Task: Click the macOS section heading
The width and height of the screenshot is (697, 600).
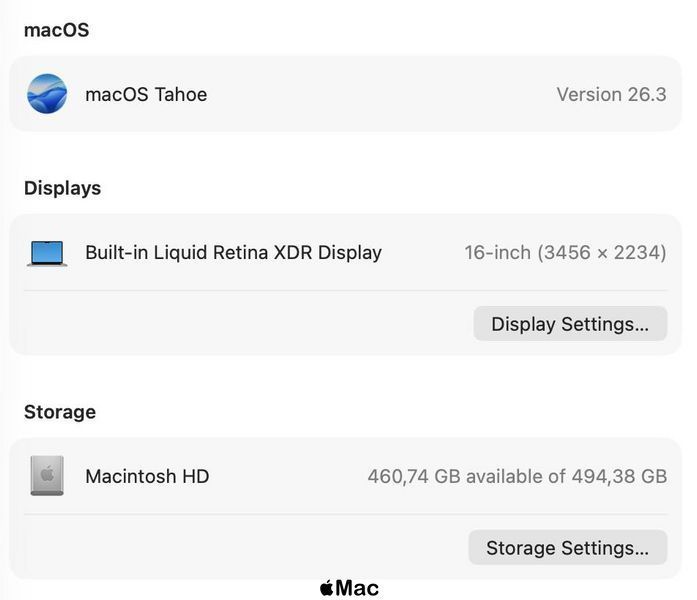Action: (56, 30)
